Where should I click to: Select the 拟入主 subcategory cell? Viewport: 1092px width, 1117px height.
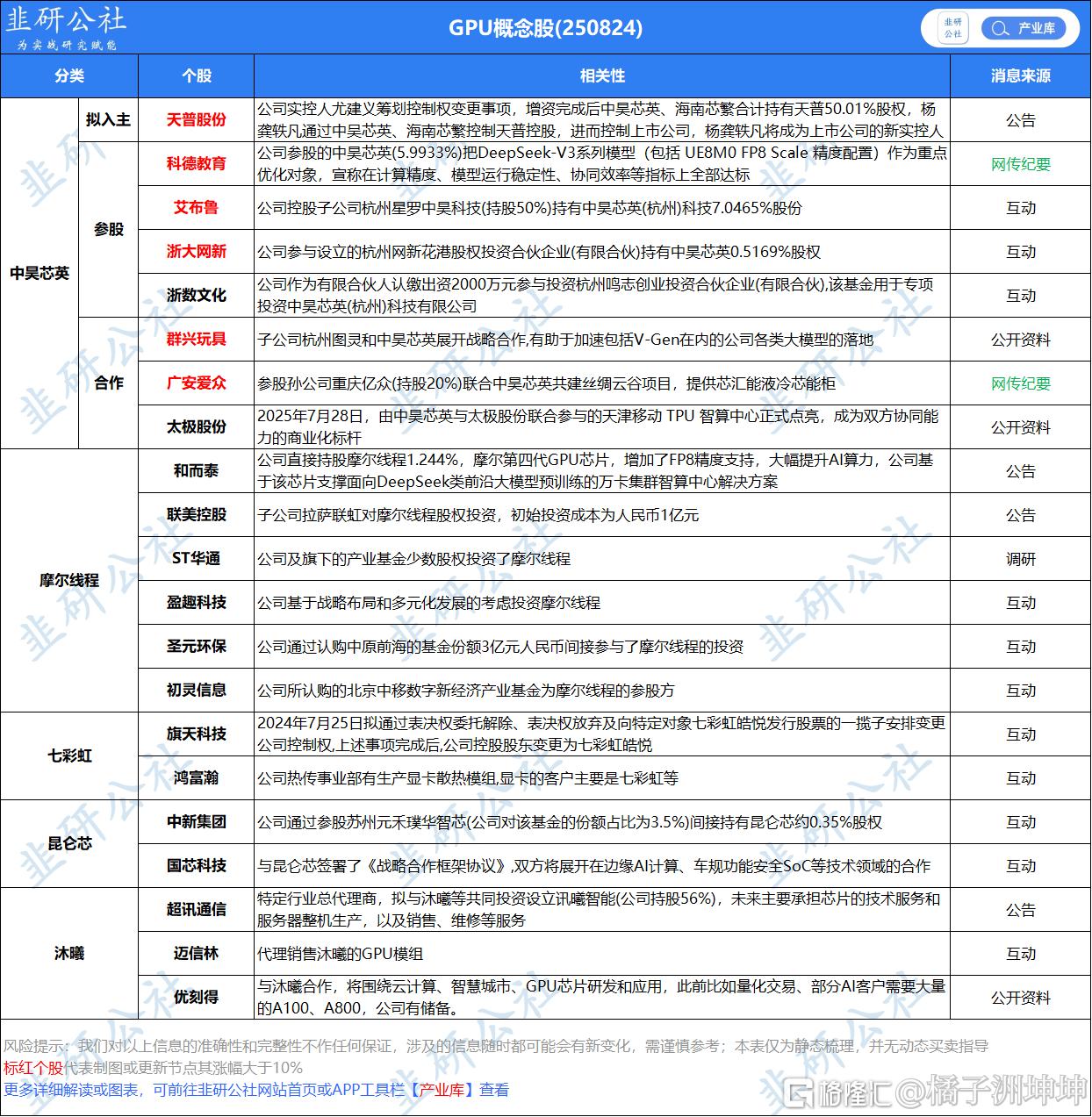109,119
